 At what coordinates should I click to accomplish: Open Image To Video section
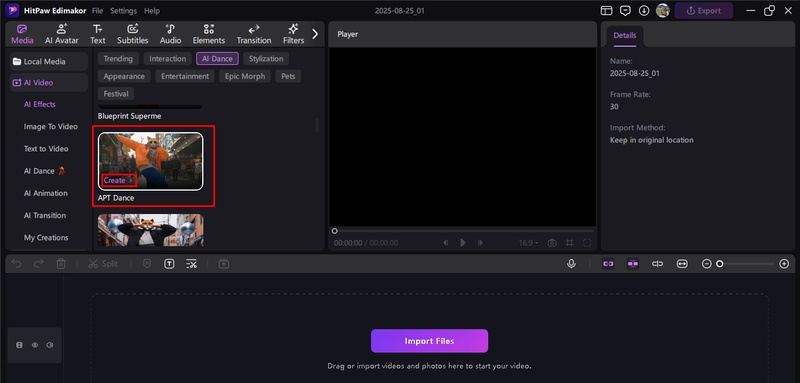click(51, 126)
